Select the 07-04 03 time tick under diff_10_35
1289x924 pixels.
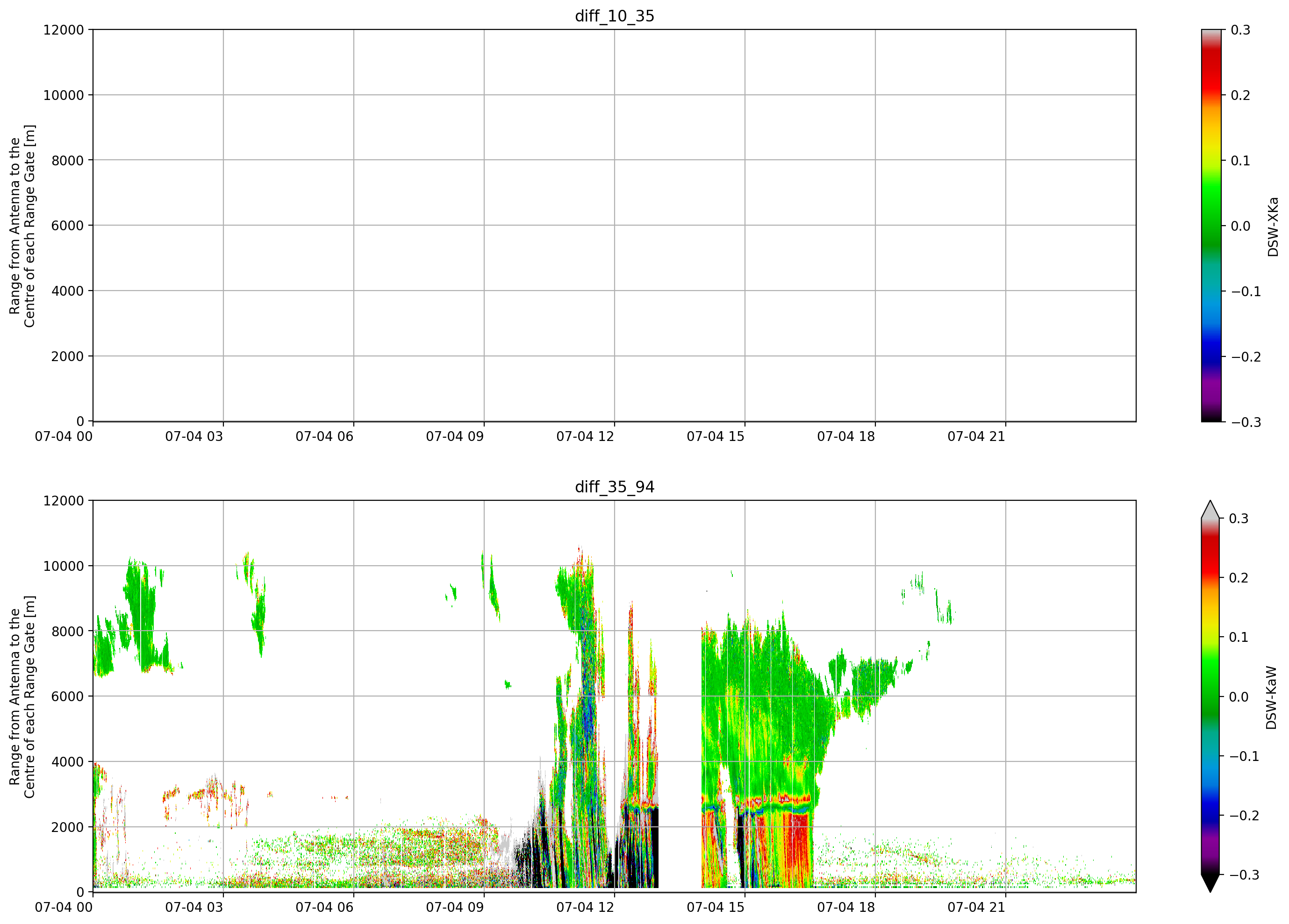194,436
